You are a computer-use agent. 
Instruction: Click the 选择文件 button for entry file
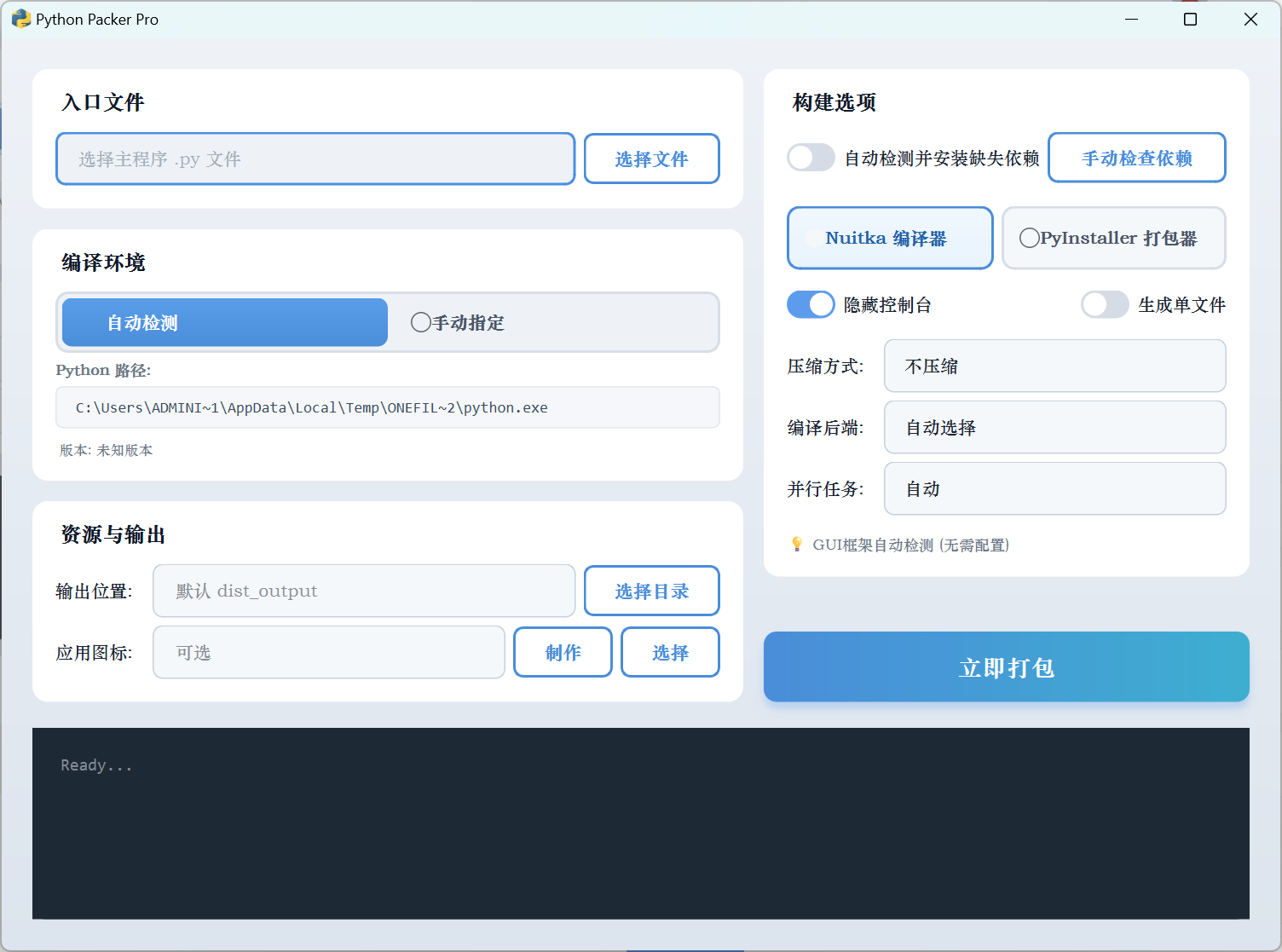click(651, 159)
